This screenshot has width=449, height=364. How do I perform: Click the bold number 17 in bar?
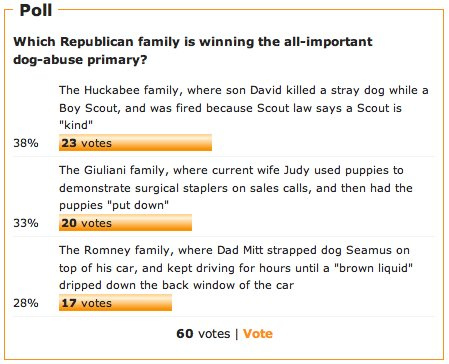click(x=69, y=303)
